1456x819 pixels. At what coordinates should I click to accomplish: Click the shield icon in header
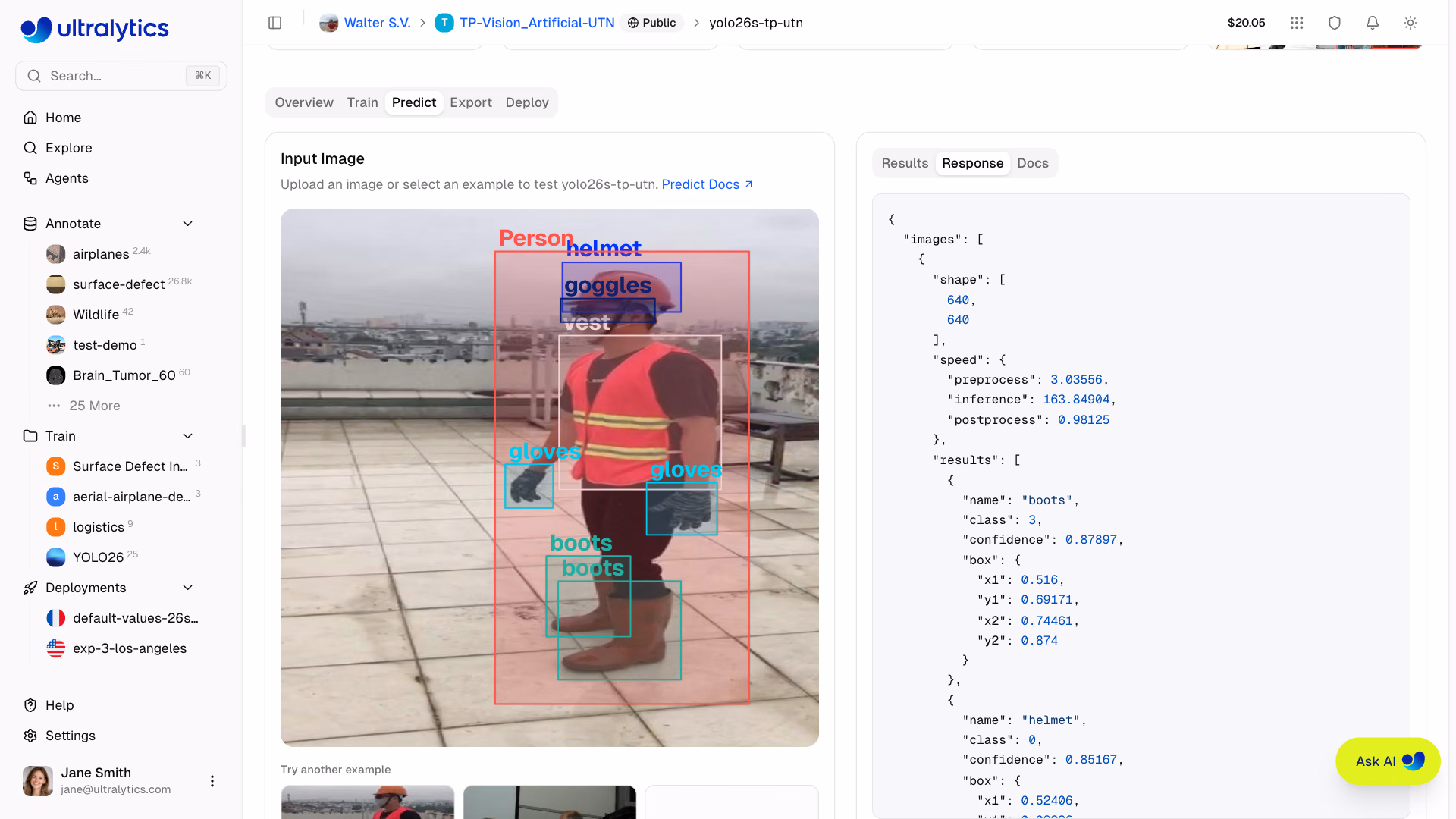(1335, 23)
